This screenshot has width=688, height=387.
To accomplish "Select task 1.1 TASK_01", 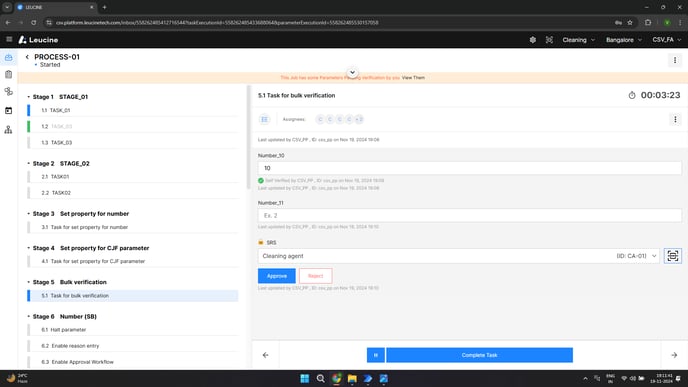I will pos(133,110).
